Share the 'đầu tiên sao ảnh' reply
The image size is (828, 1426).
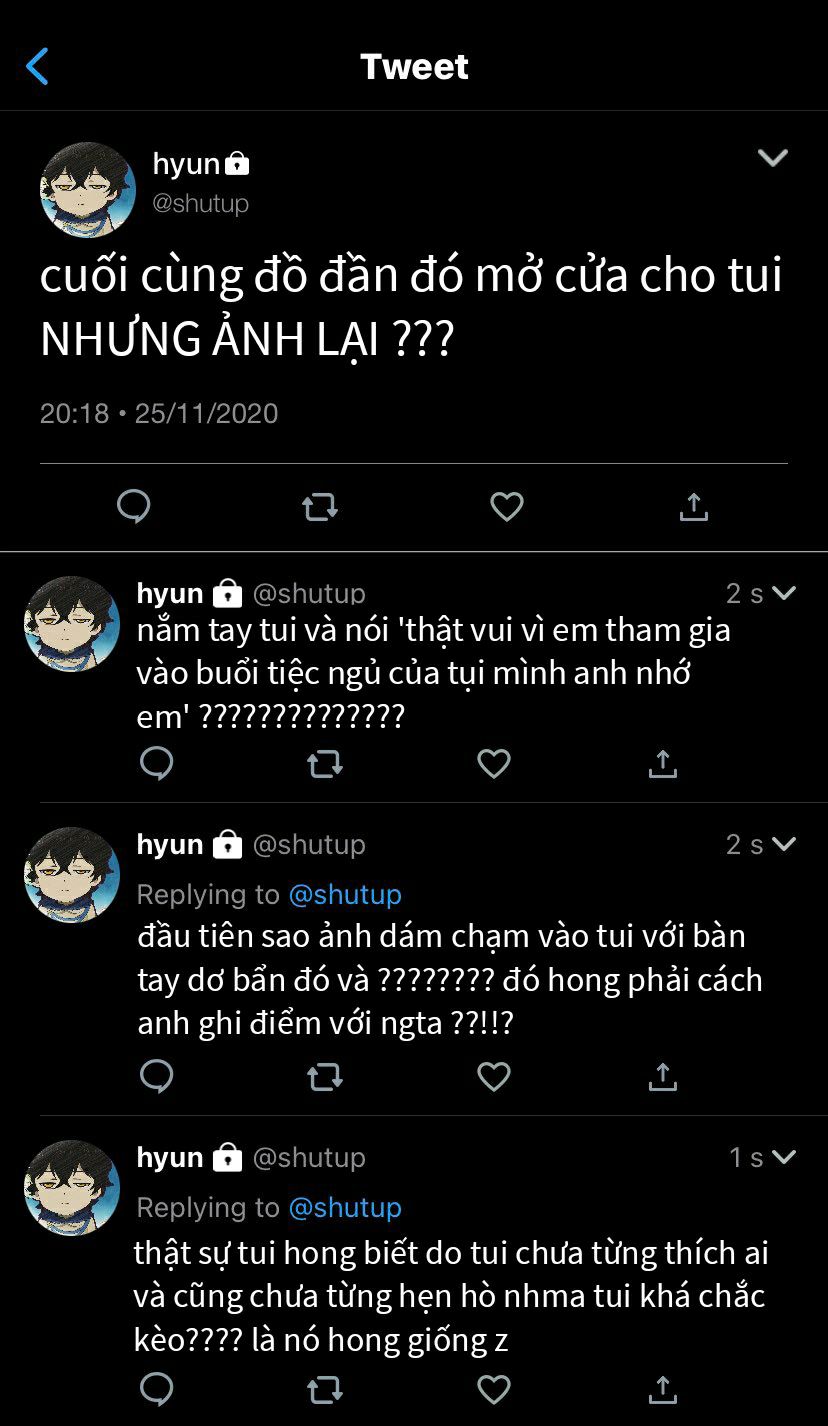662,1077
